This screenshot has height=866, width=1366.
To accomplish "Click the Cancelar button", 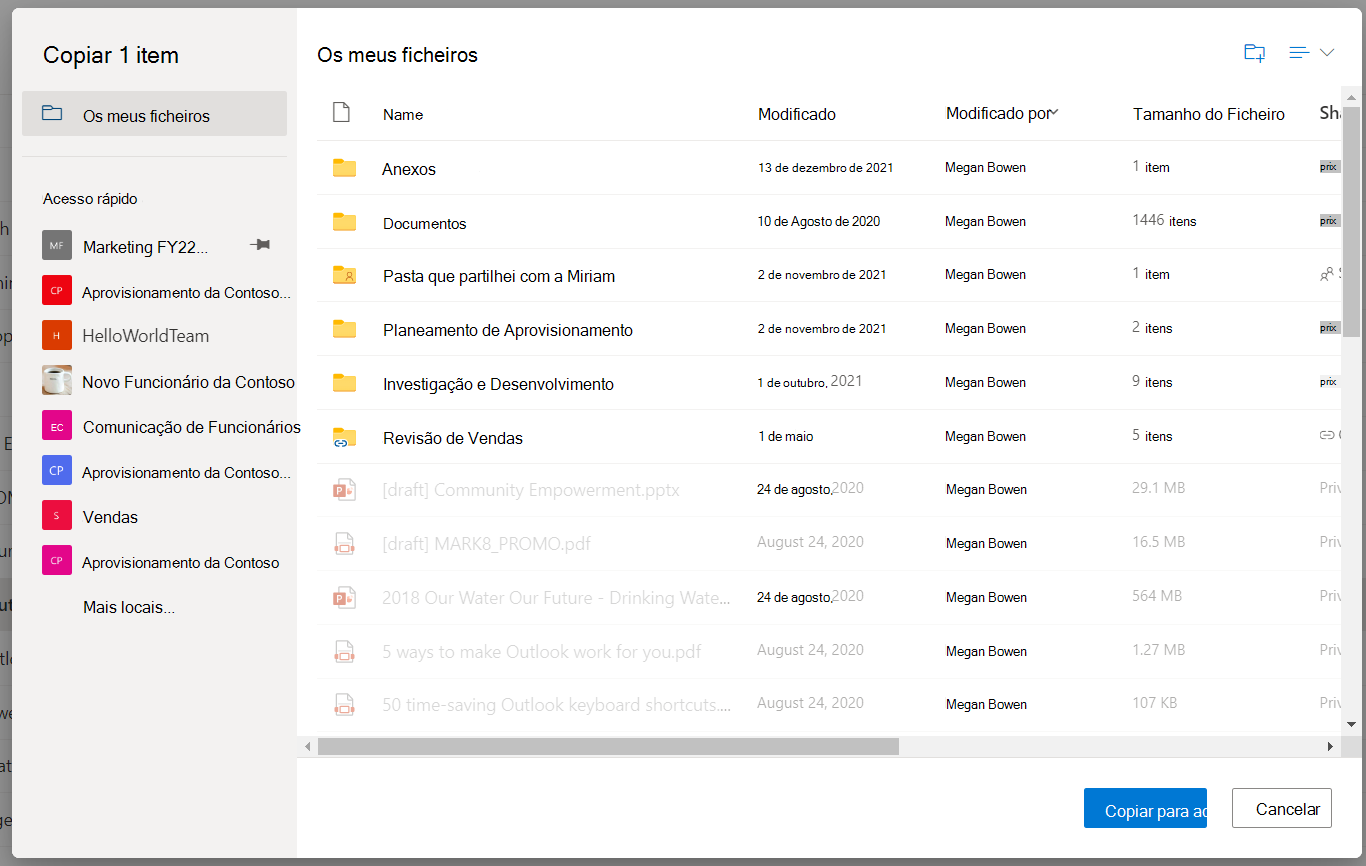I will point(1282,808).
